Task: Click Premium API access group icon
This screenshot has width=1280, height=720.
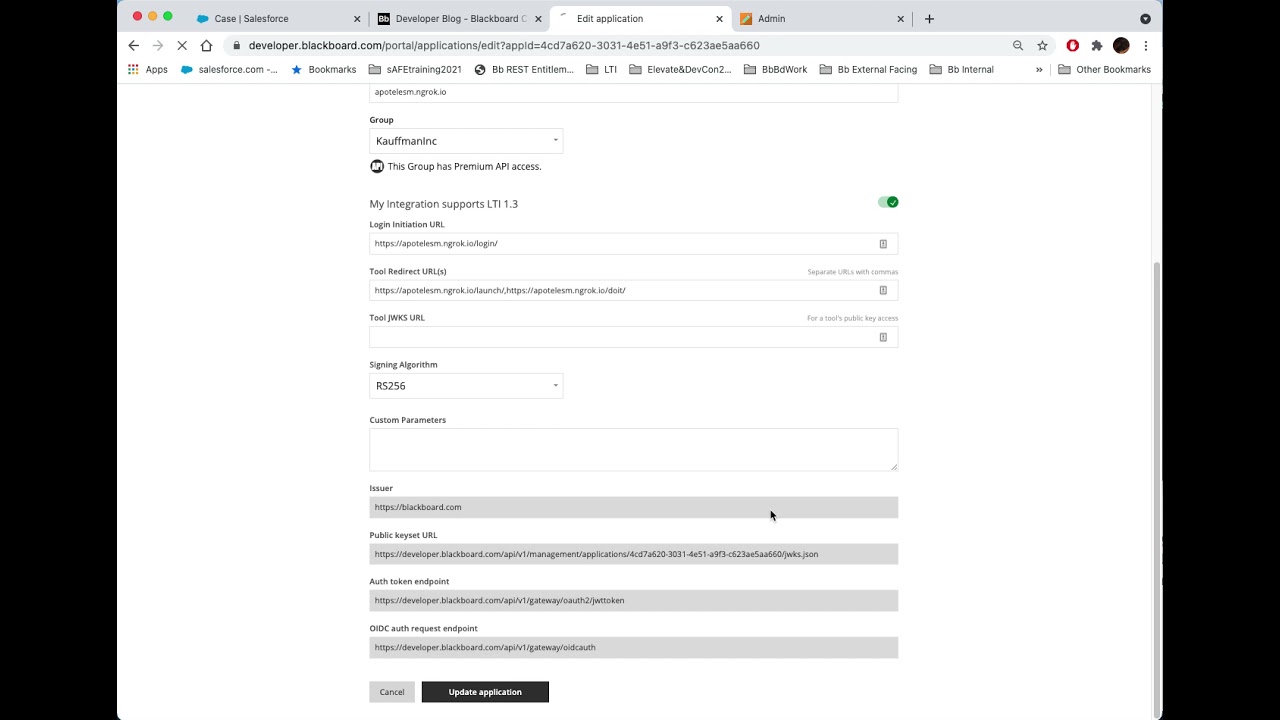Action: click(377, 166)
